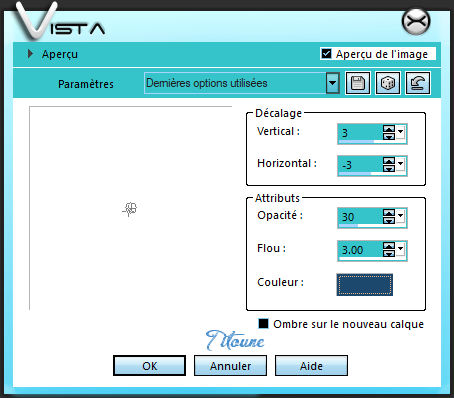Open the dark blue Couleur swatch
Screen dimensions: 454x398
pos(364,285)
